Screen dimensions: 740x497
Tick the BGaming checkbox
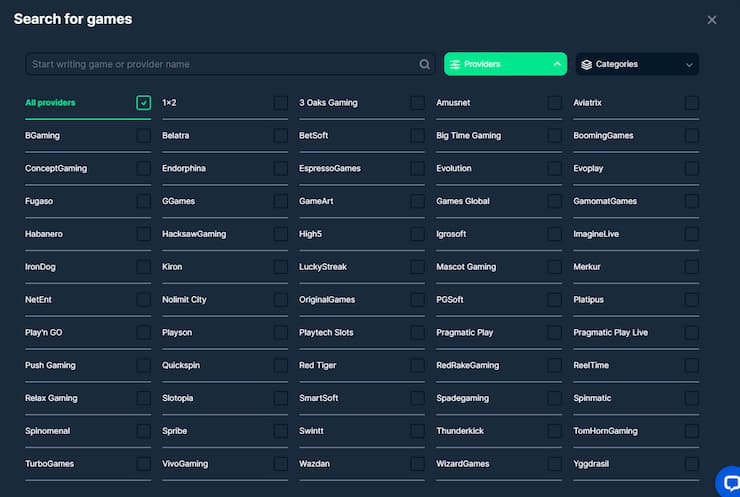point(143,135)
